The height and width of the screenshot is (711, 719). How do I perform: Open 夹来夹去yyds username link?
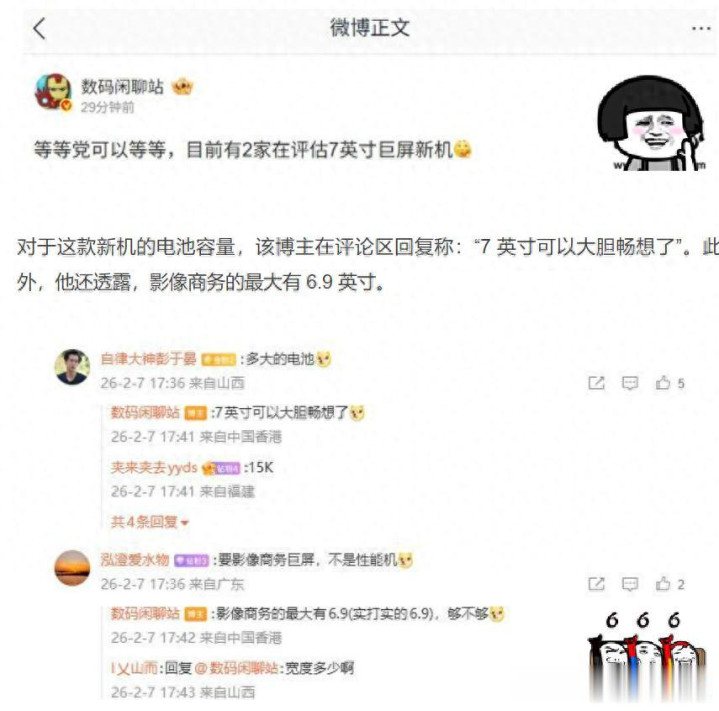tap(154, 468)
